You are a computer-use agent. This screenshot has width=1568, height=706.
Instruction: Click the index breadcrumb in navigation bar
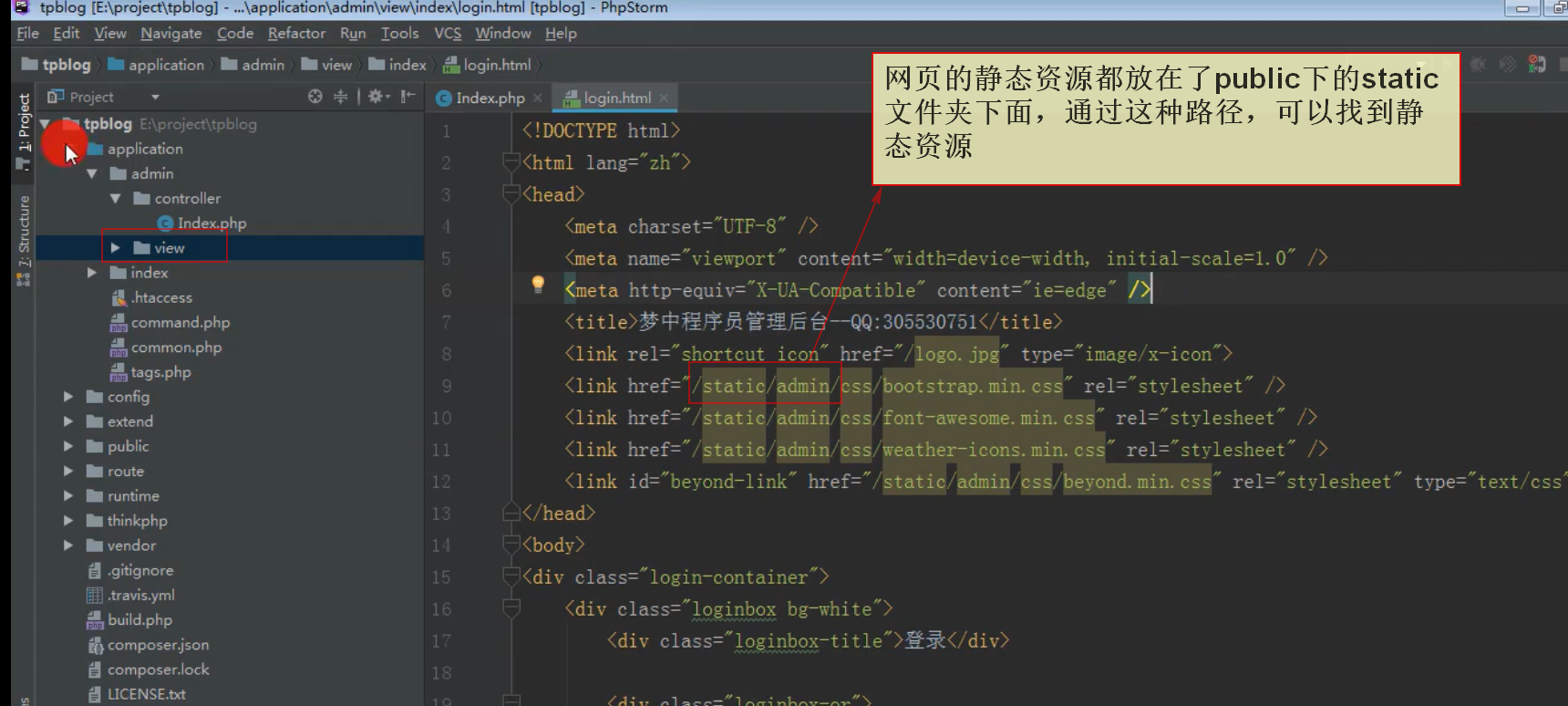[x=397, y=65]
